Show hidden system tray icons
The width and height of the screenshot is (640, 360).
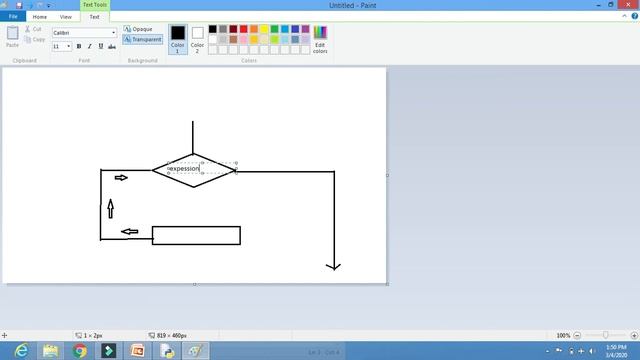pyautogui.click(x=548, y=351)
